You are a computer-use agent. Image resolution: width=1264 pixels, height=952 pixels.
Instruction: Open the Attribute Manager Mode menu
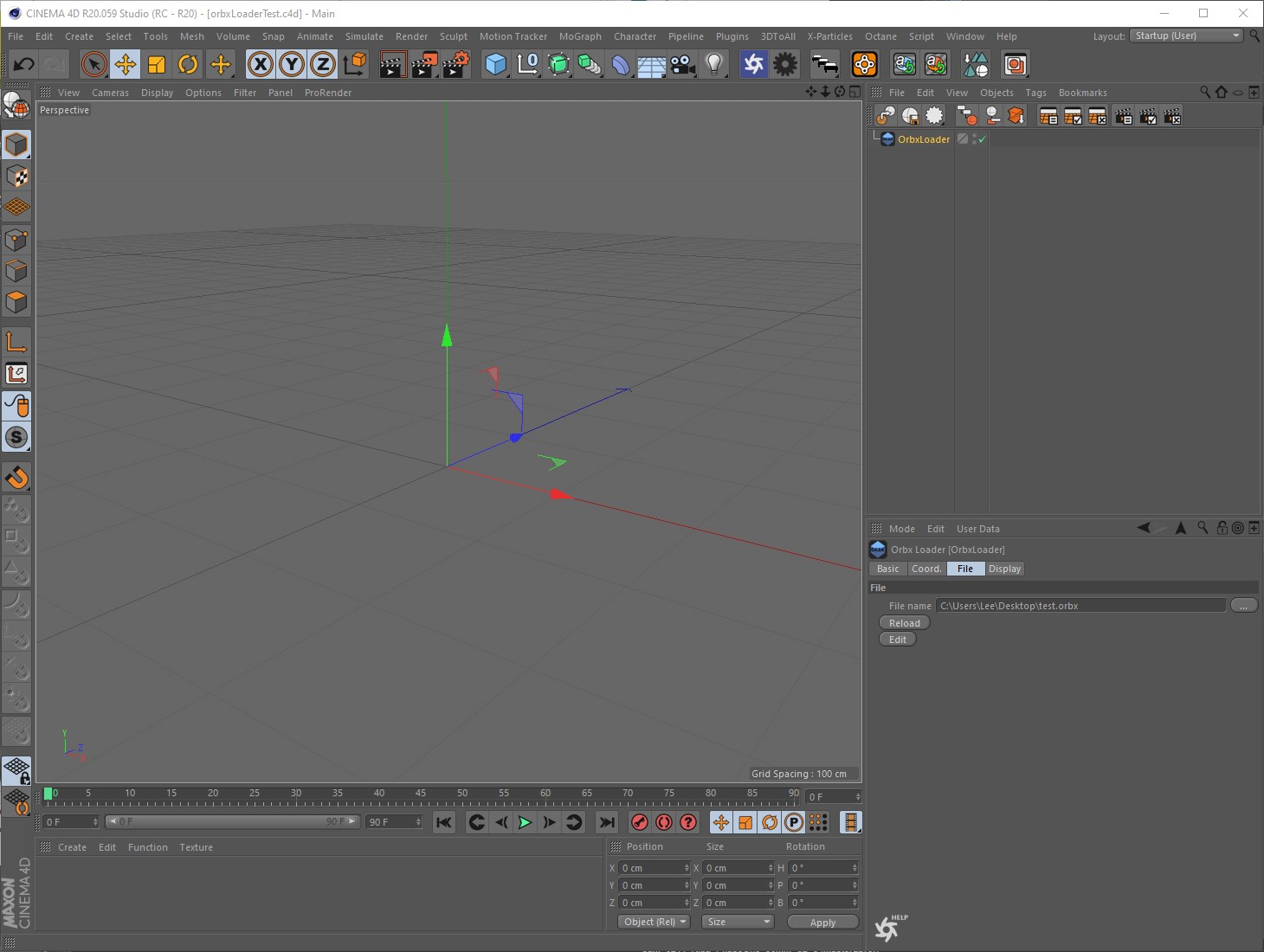(901, 529)
